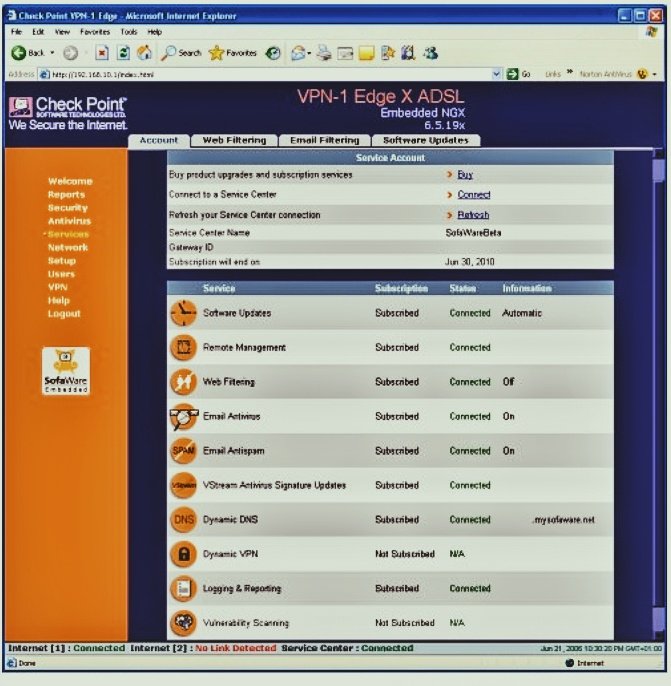Open Welcome in the sidebar

(70, 181)
